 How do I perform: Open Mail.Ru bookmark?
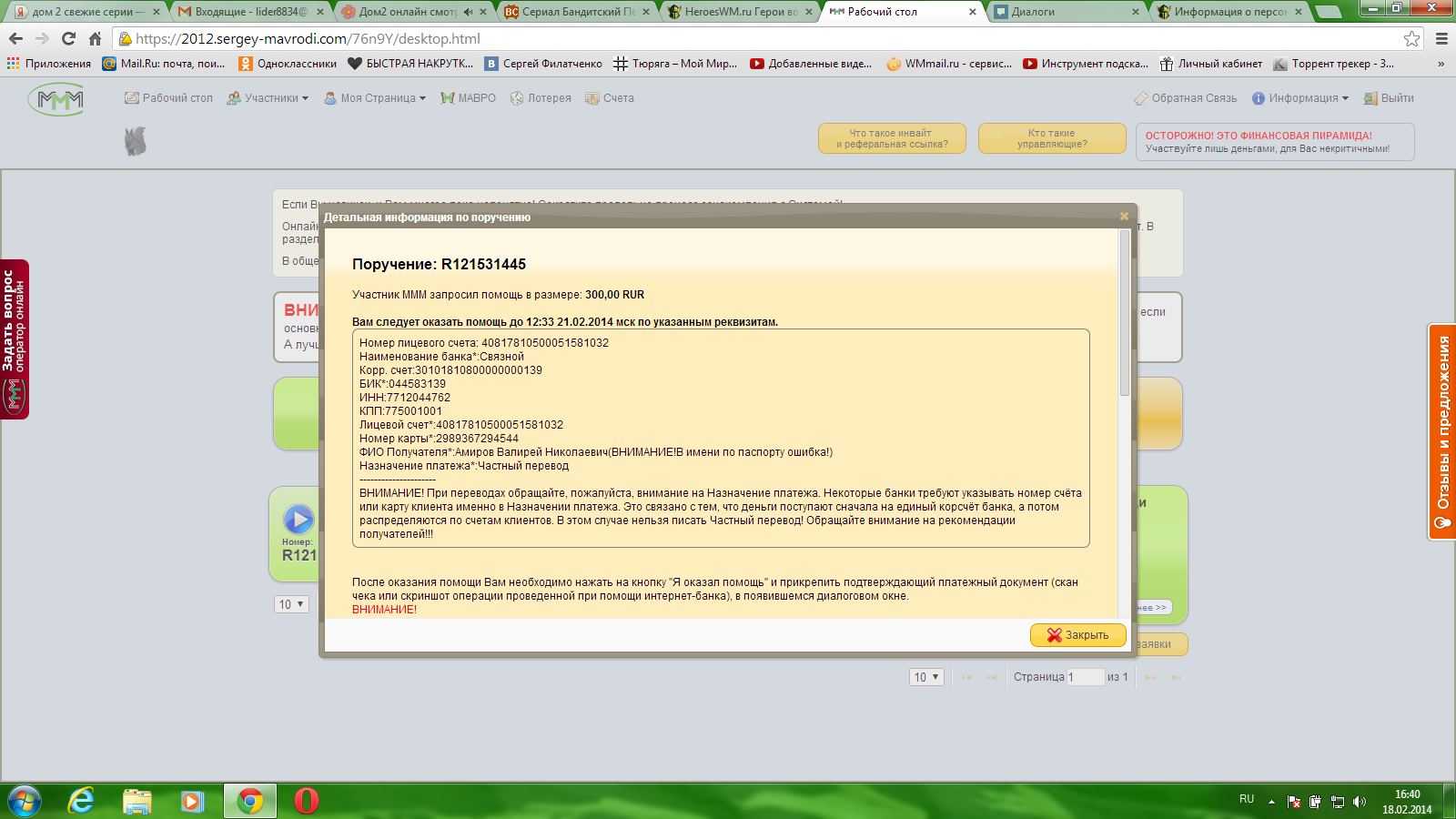[164, 64]
